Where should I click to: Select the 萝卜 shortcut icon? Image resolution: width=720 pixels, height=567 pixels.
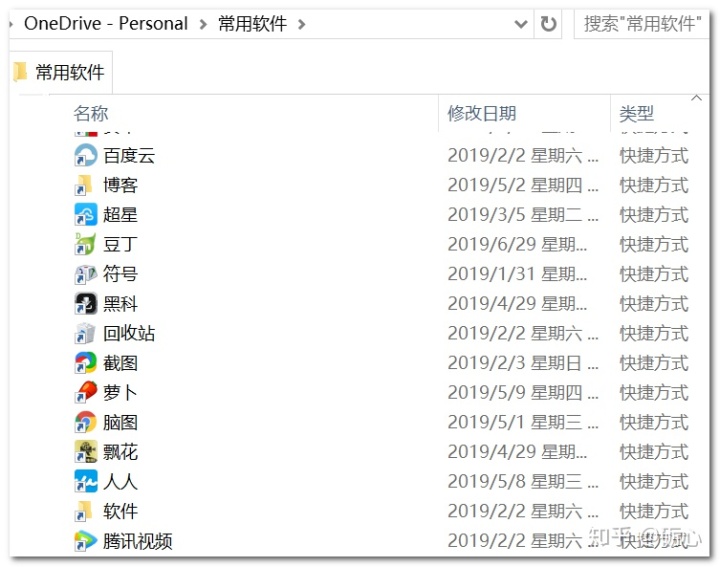tap(86, 393)
